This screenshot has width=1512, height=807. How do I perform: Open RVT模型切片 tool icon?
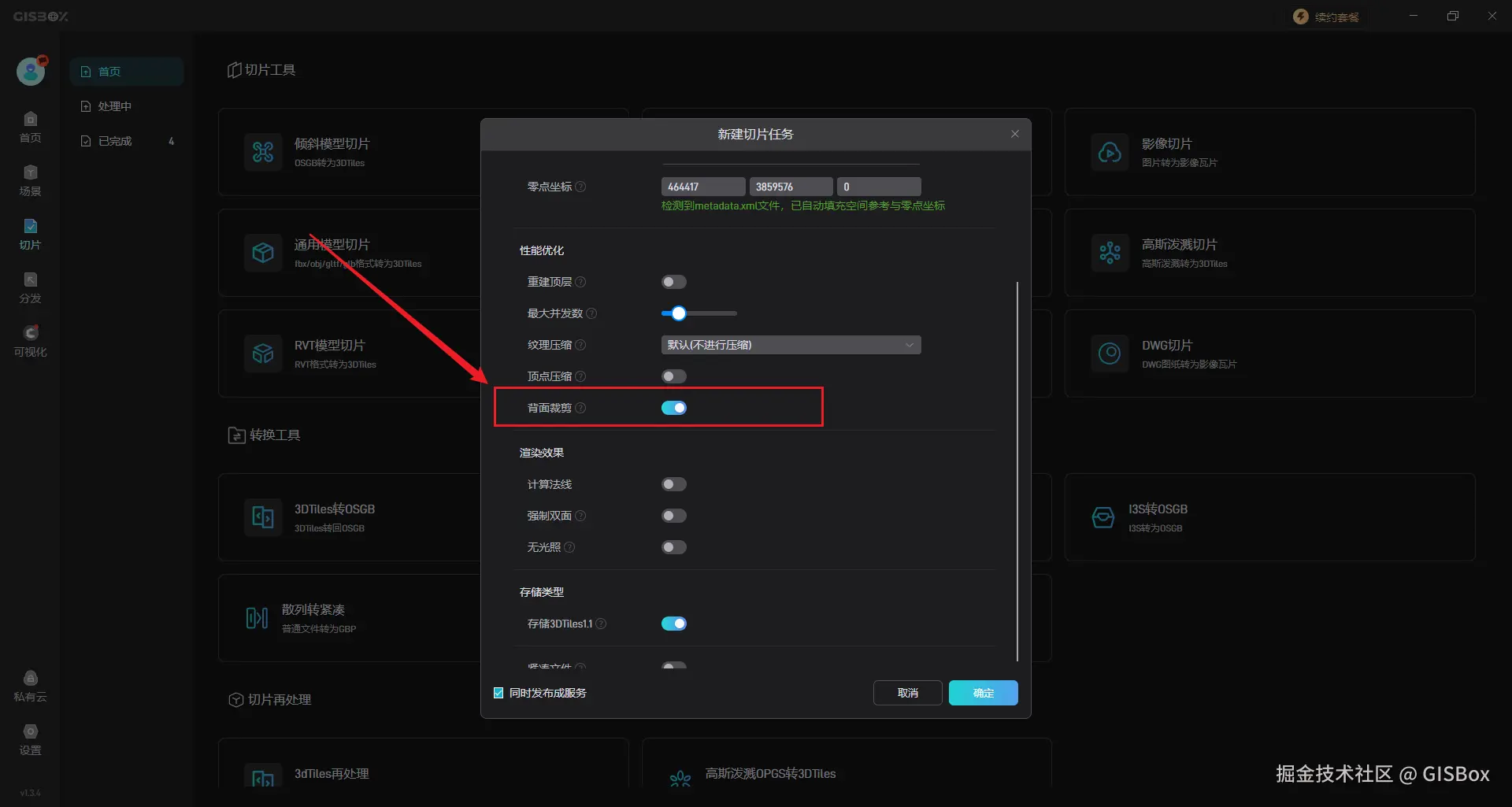click(263, 353)
